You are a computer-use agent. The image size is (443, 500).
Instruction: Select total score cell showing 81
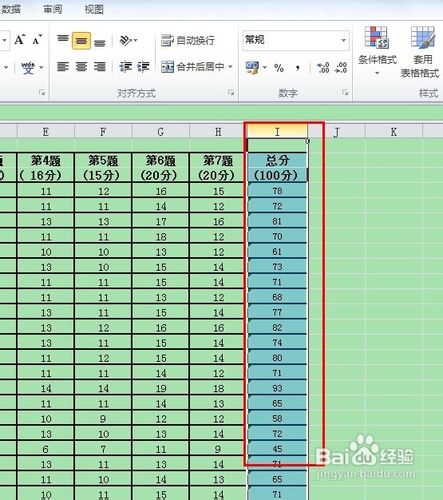click(x=277, y=221)
